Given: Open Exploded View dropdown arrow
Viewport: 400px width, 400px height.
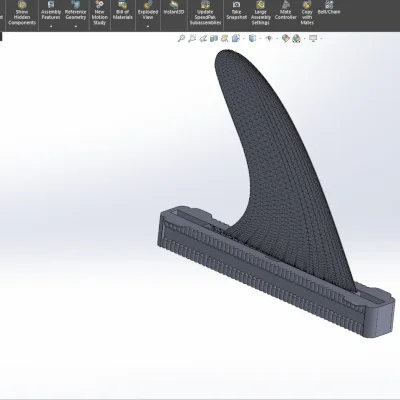Looking at the screenshot, I should tap(148, 26).
